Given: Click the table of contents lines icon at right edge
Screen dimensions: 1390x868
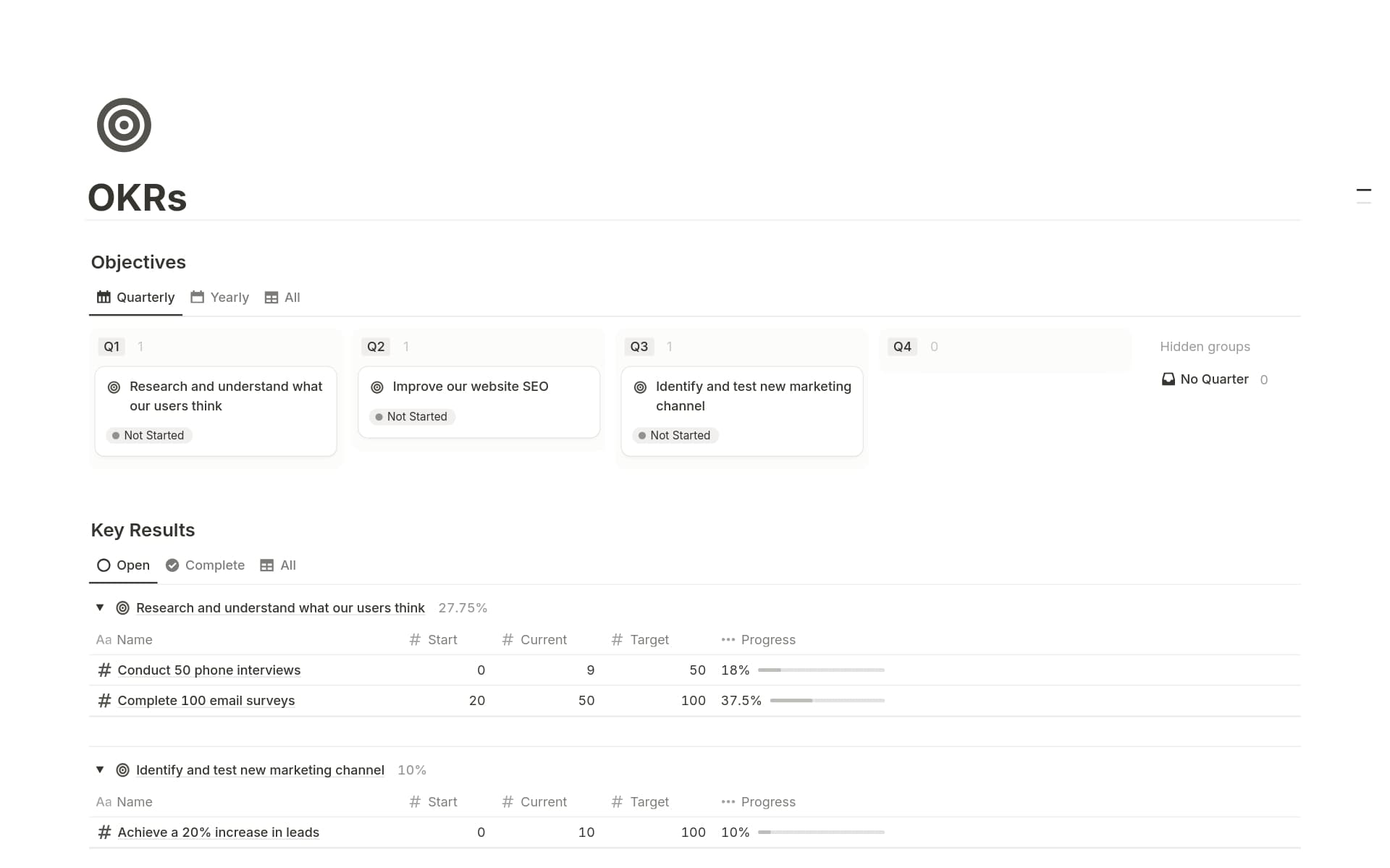Looking at the screenshot, I should 1364,196.
